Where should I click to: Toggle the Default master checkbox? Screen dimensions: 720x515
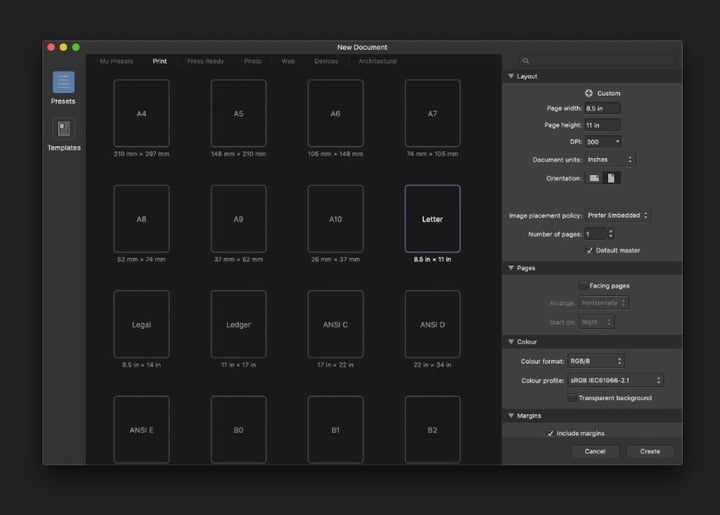(590, 250)
